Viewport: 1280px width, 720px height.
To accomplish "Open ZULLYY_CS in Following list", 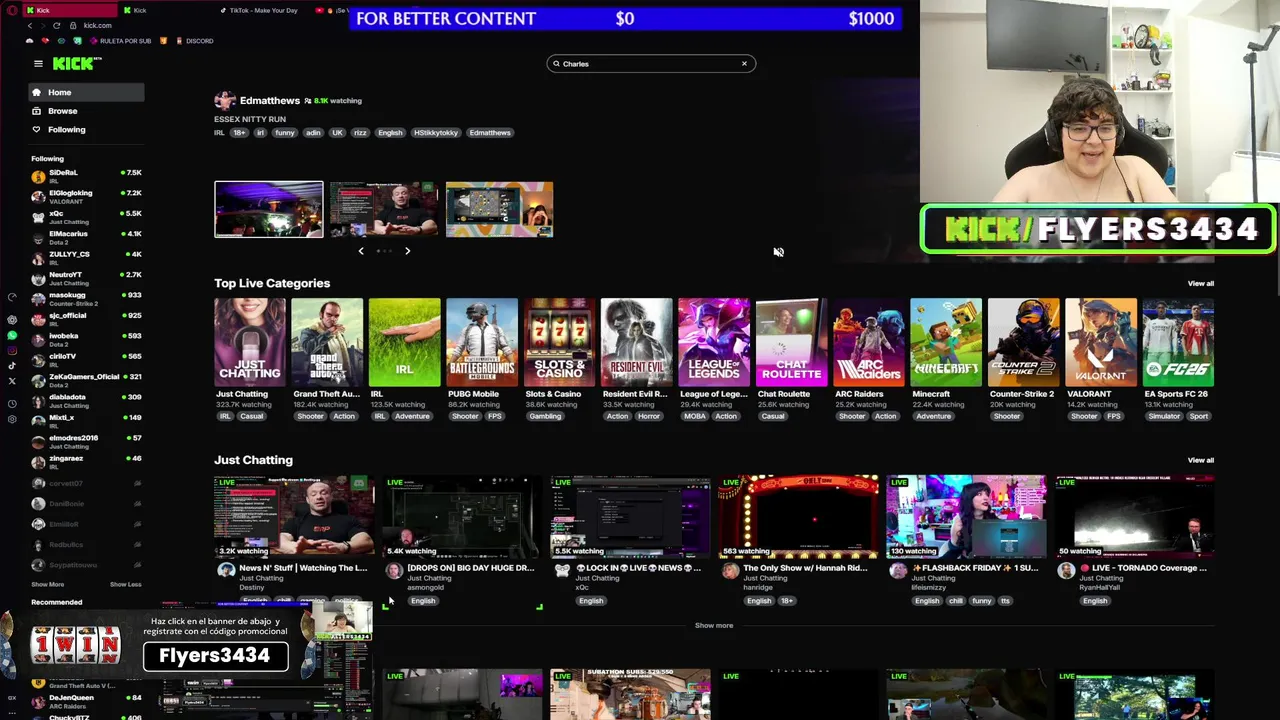I will [86, 258].
